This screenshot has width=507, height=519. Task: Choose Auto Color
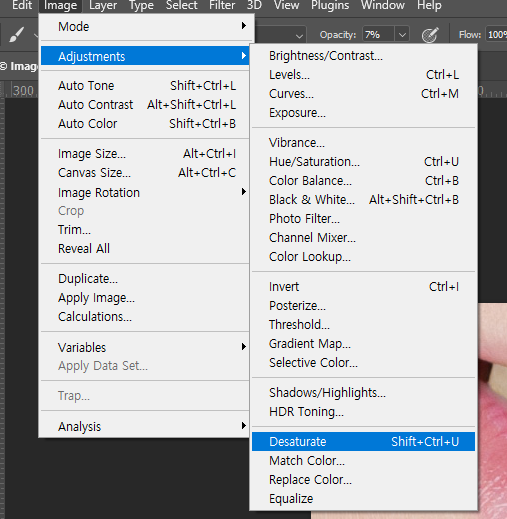point(145,124)
